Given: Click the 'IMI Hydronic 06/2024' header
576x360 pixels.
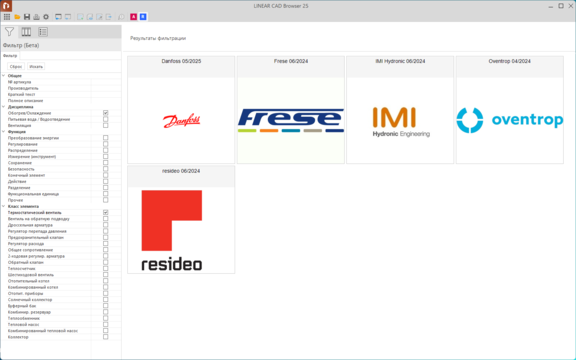Looking at the screenshot, I should pyautogui.click(x=400, y=61).
